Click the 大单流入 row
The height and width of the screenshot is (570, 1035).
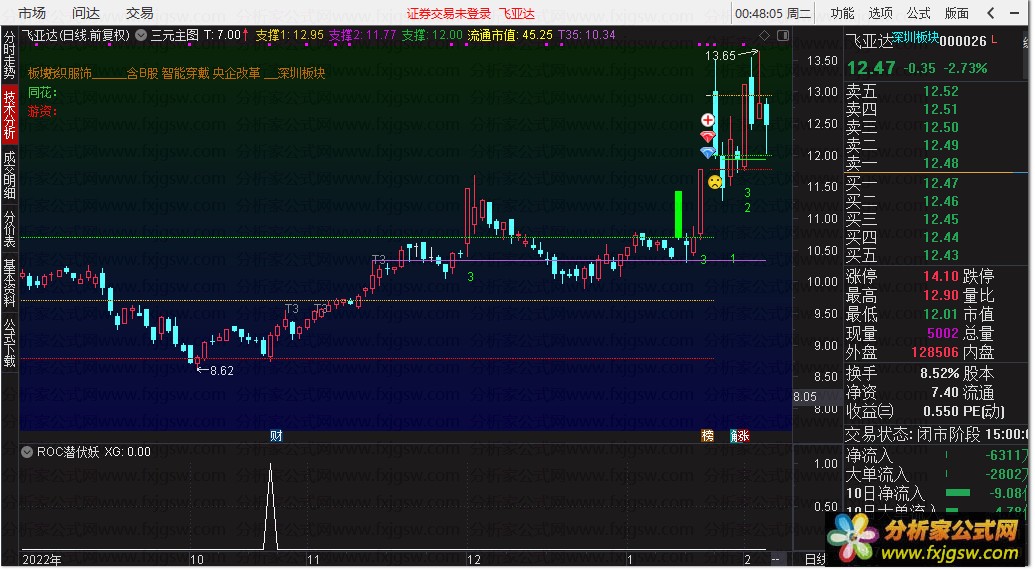[935, 474]
